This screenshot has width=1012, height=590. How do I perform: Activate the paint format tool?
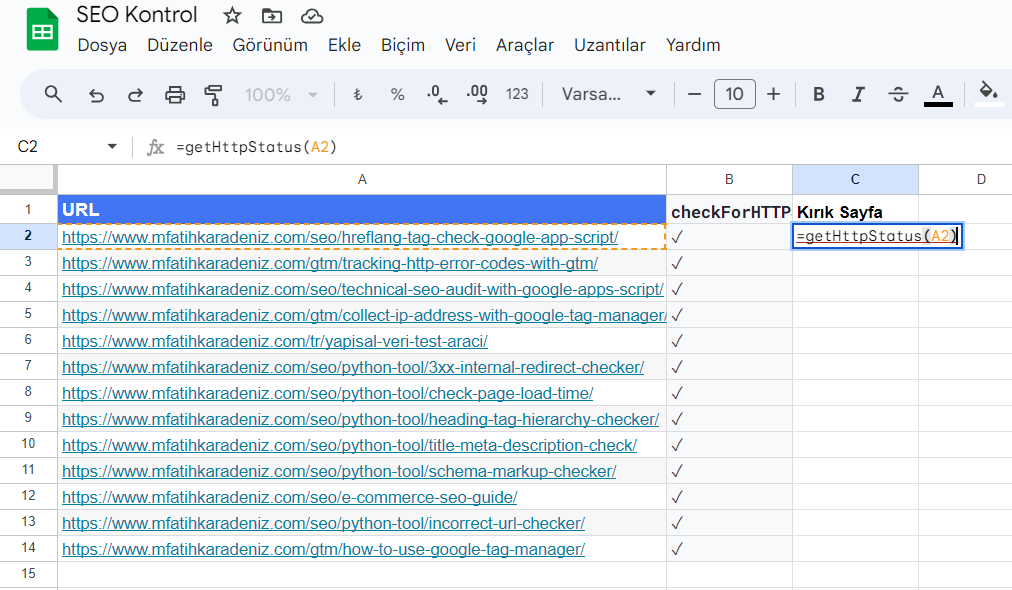coord(213,94)
